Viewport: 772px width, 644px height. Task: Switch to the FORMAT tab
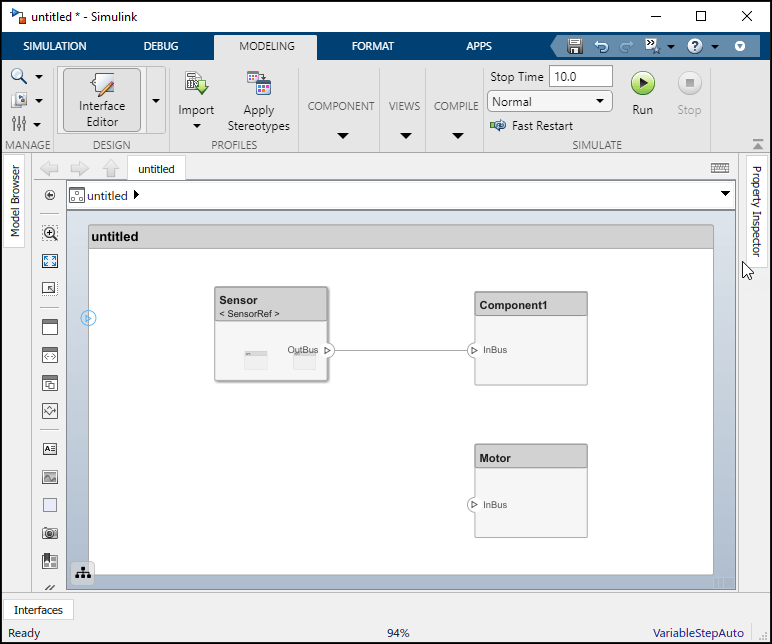pyautogui.click(x=373, y=46)
